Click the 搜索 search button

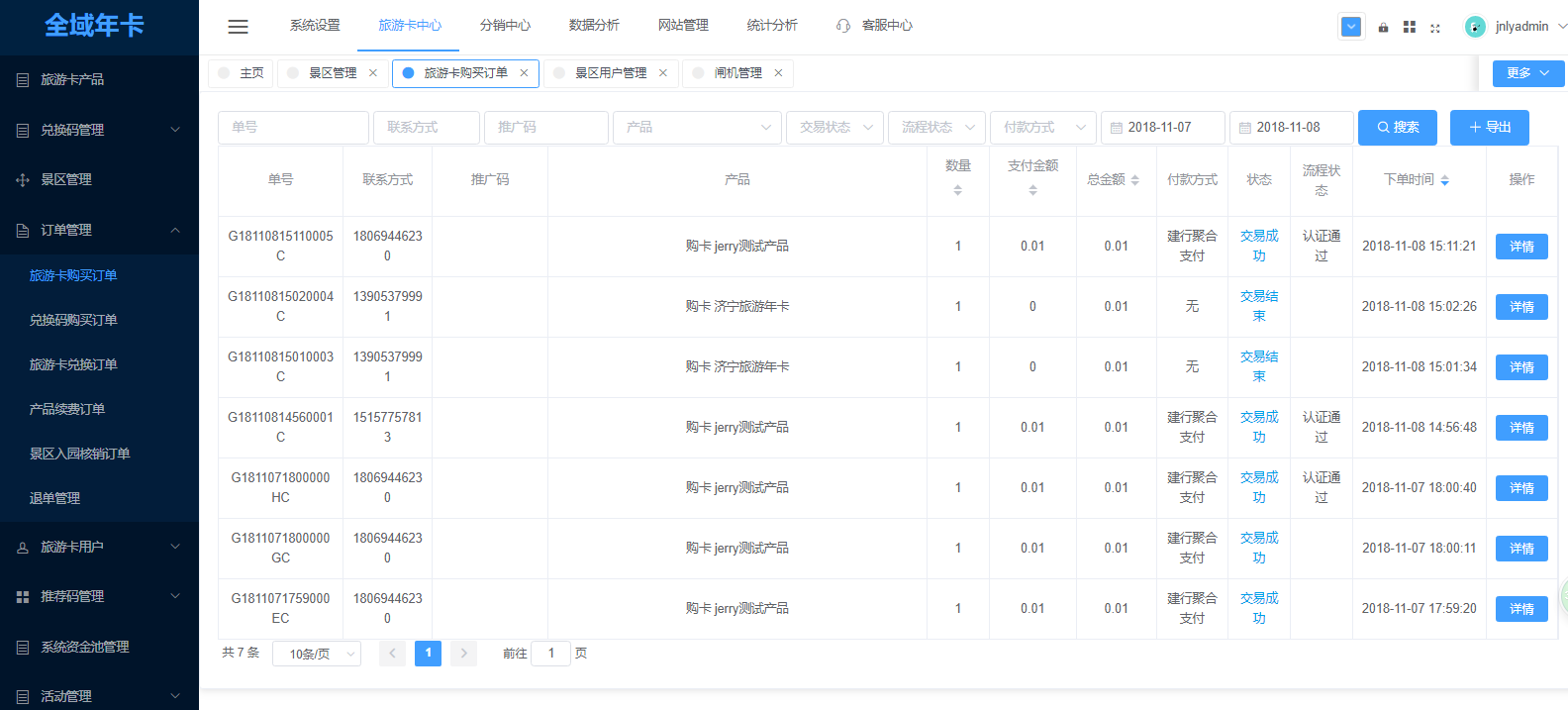click(x=1397, y=128)
